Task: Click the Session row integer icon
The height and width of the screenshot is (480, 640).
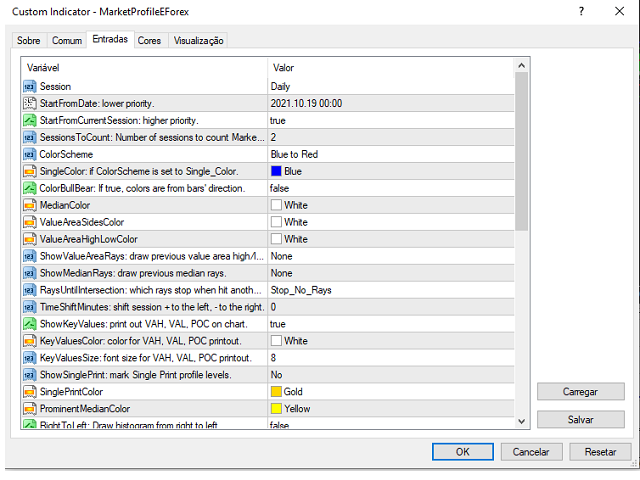Action: click(x=30, y=87)
